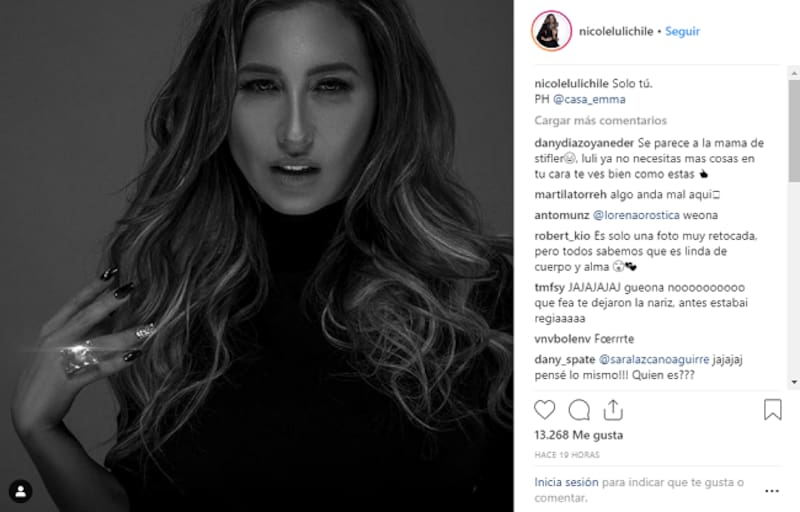The height and width of the screenshot is (512, 800).
Task: Open the HACE 19 HORAS timestamp link
Action: (x=567, y=454)
